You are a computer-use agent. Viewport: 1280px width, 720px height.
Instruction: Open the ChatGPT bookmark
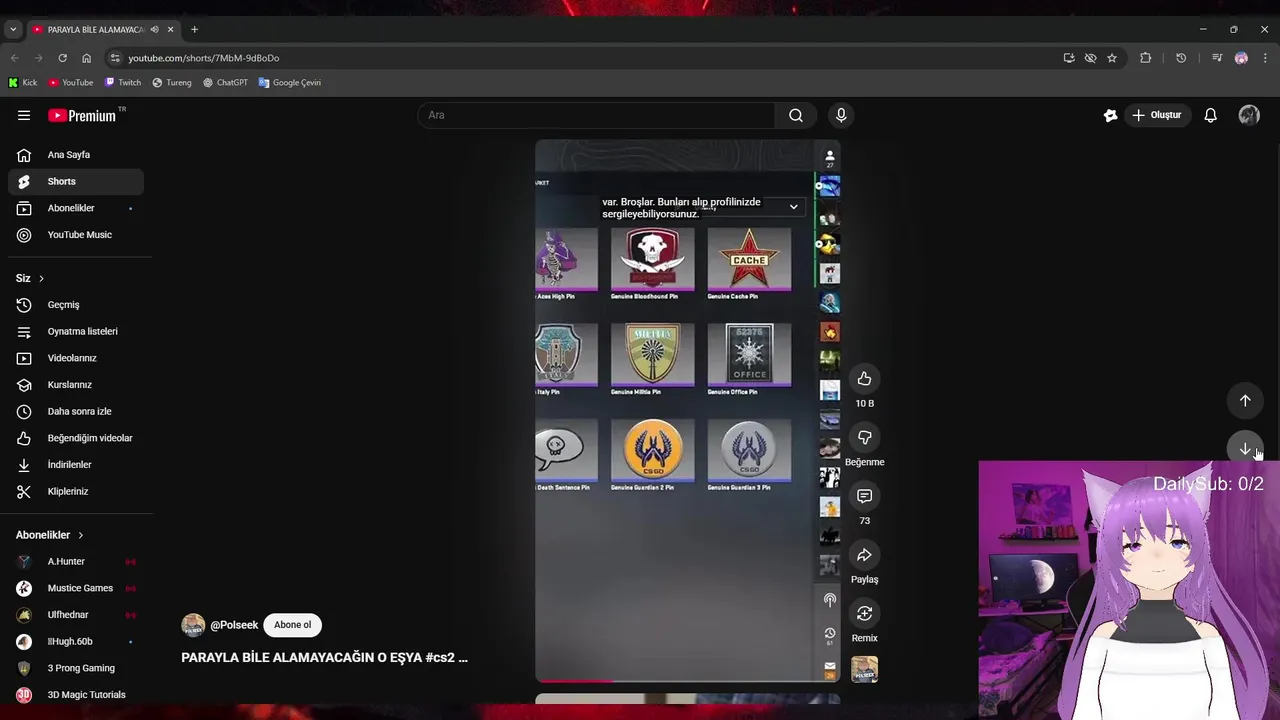click(x=225, y=83)
